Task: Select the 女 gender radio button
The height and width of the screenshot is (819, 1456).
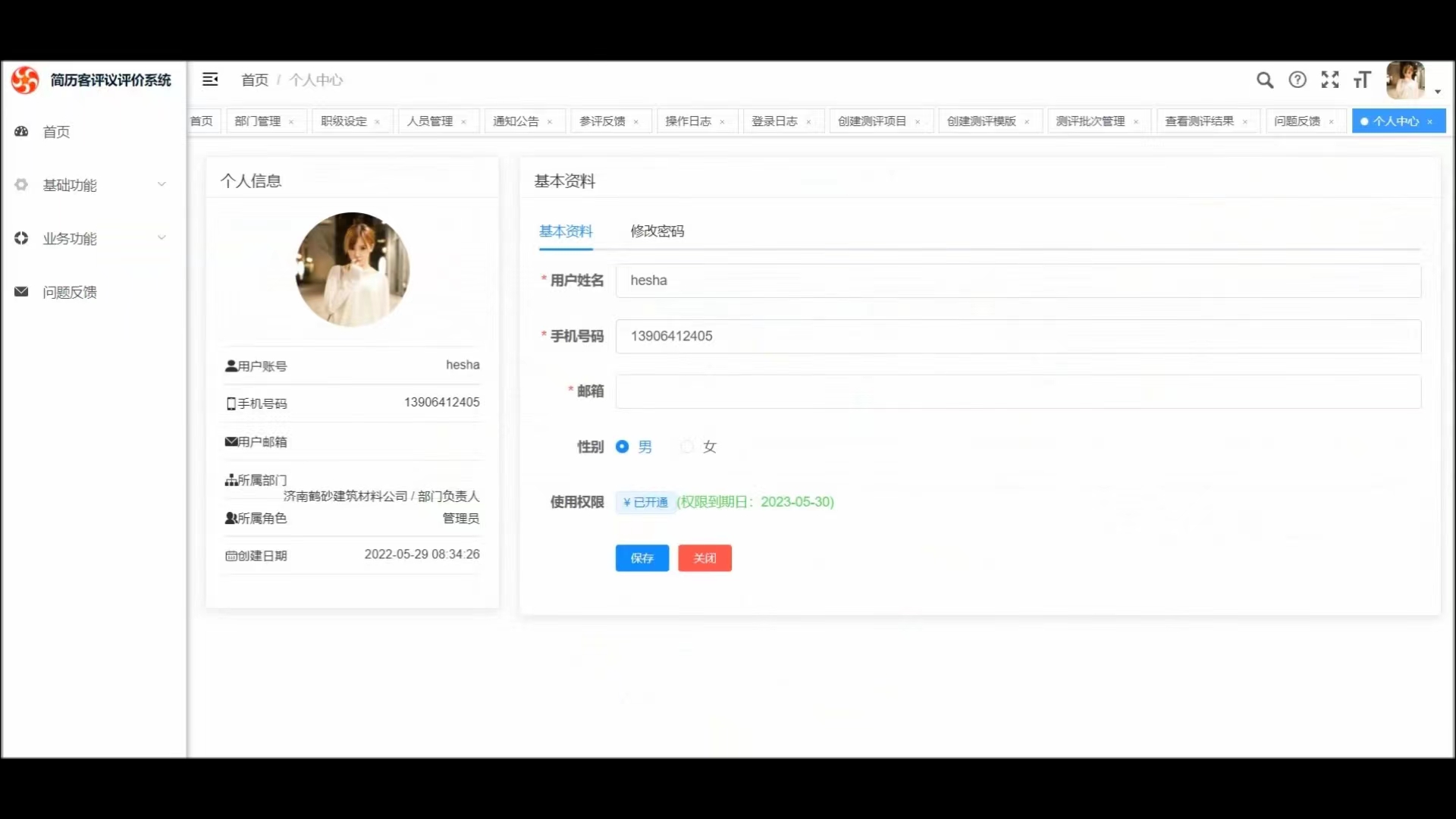Action: (x=687, y=447)
